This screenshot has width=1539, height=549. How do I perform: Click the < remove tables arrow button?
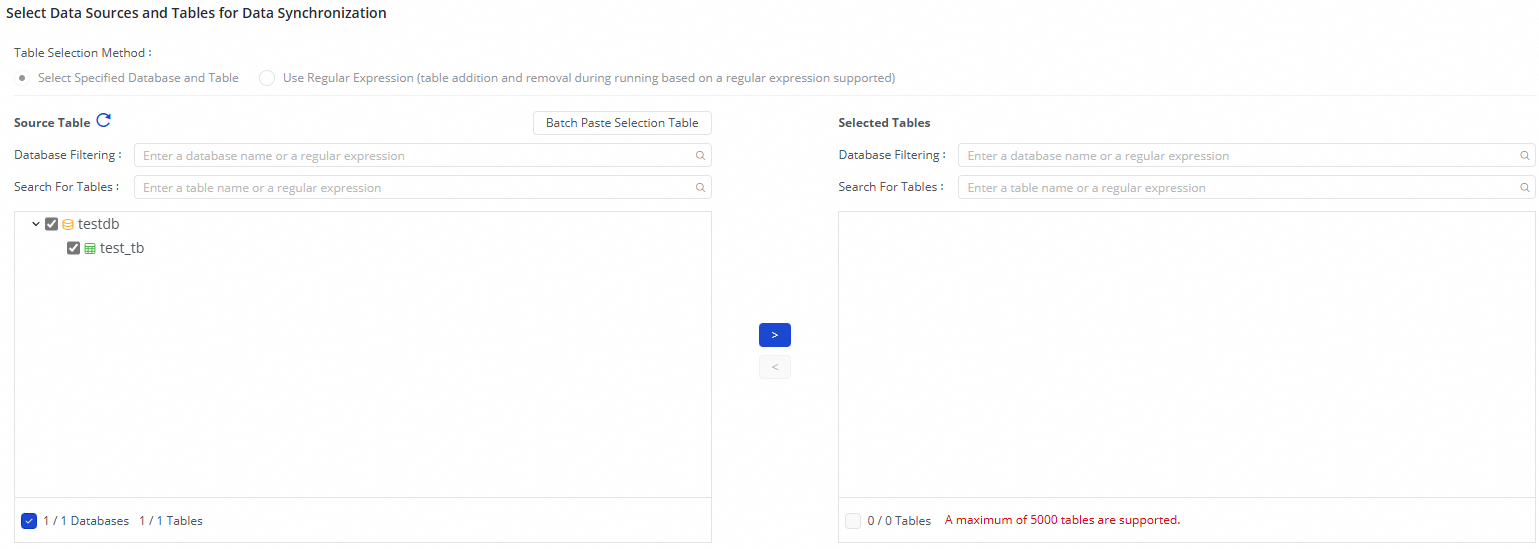pyautogui.click(x=774, y=367)
